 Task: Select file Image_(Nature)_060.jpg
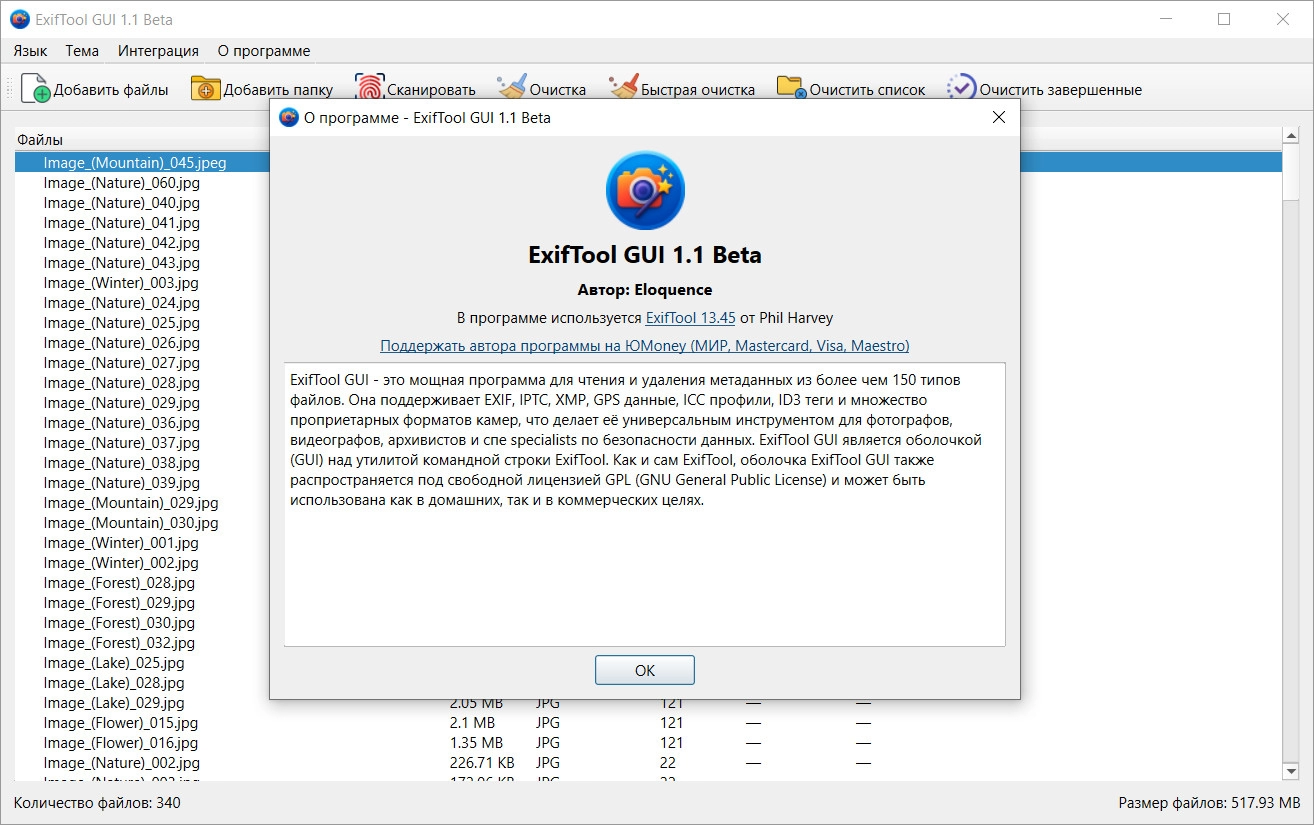click(x=122, y=183)
